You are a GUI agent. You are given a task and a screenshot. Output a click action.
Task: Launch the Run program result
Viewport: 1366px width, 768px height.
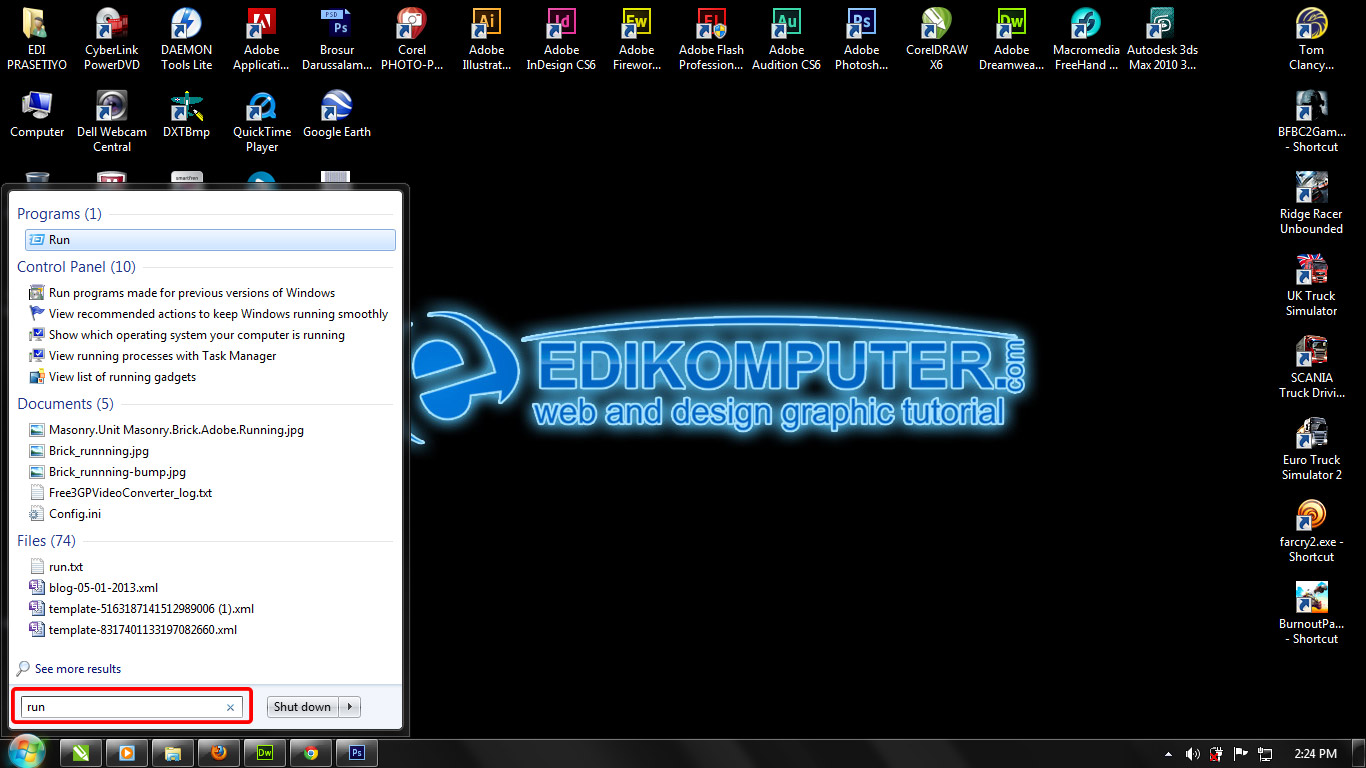210,240
